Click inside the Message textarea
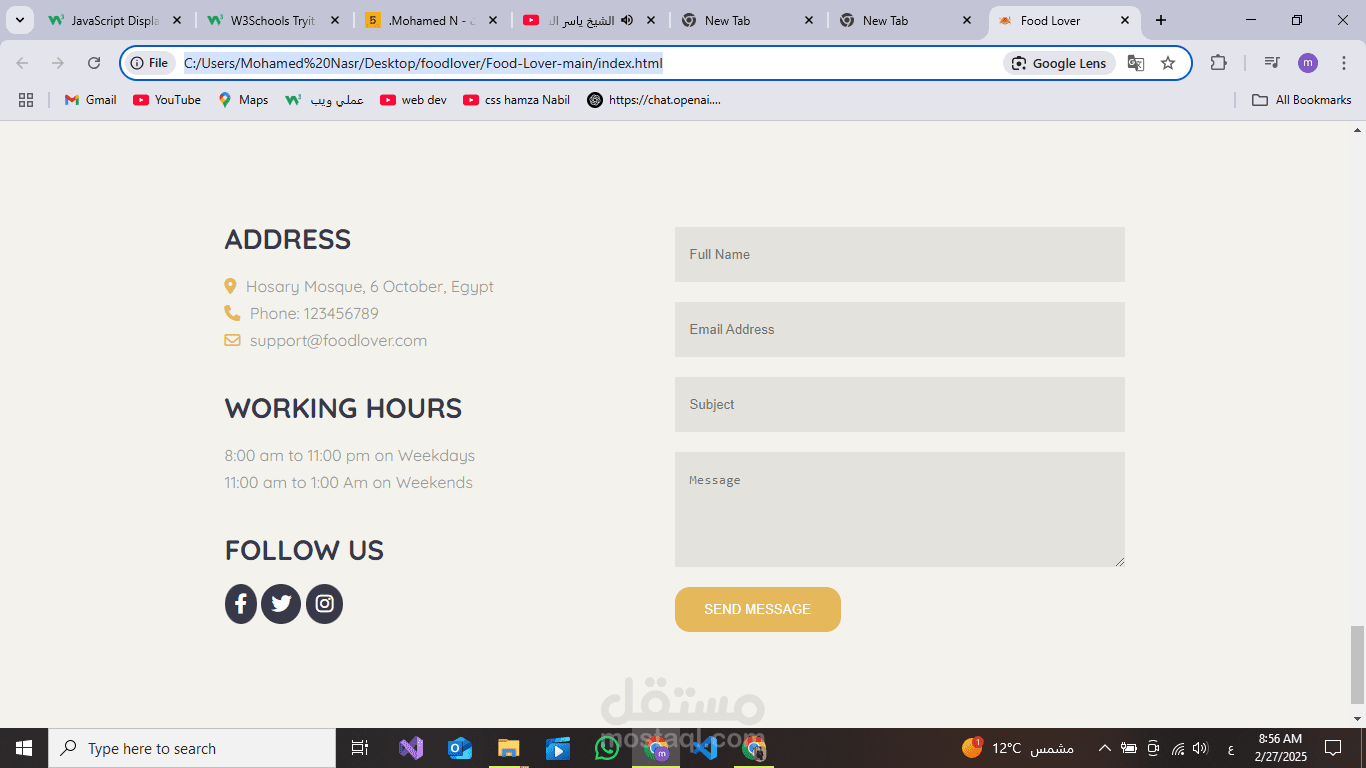This screenshot has height=768, width=1366. click(900, 509)
